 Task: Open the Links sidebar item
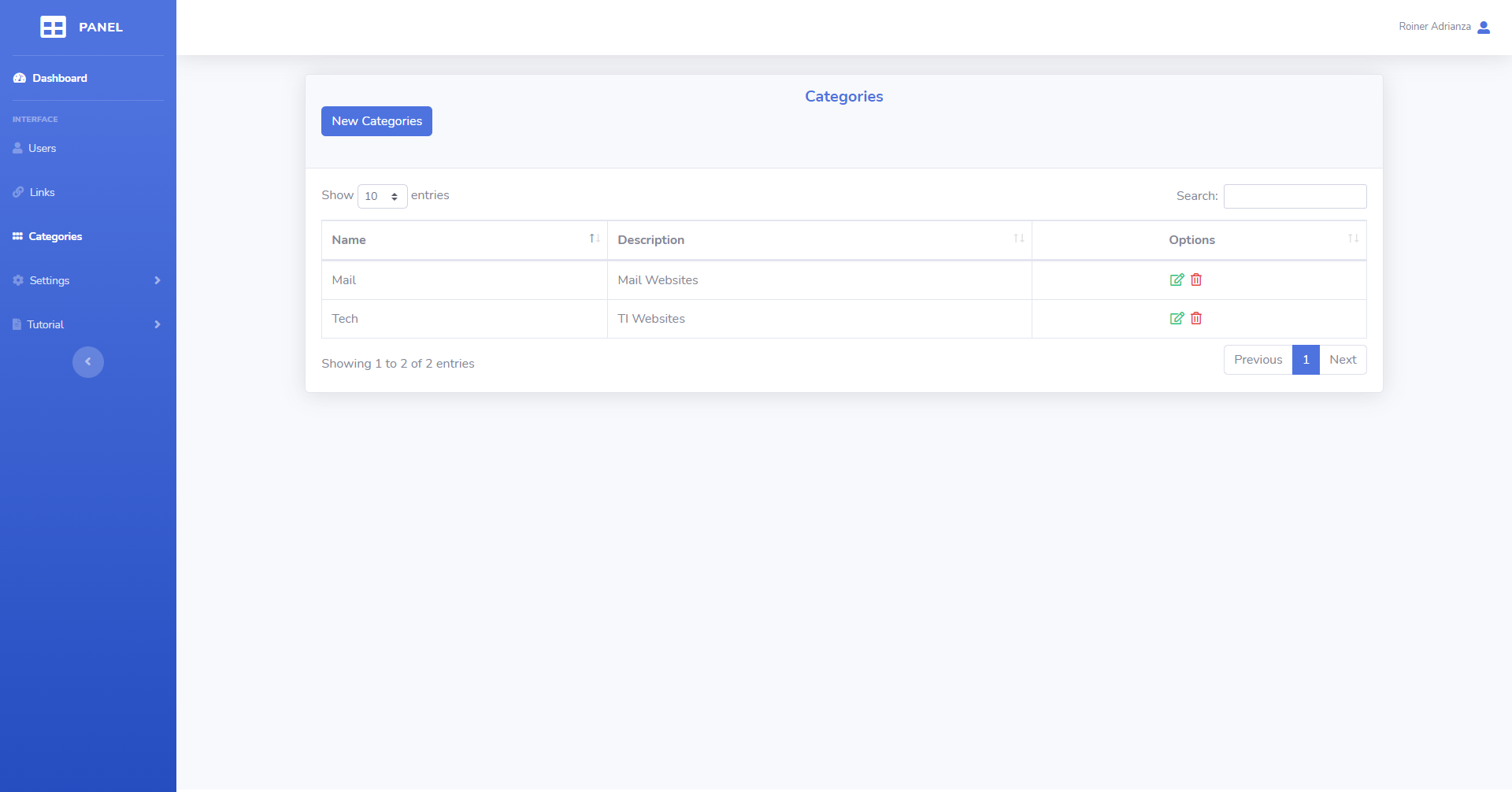tap(42, 192)
